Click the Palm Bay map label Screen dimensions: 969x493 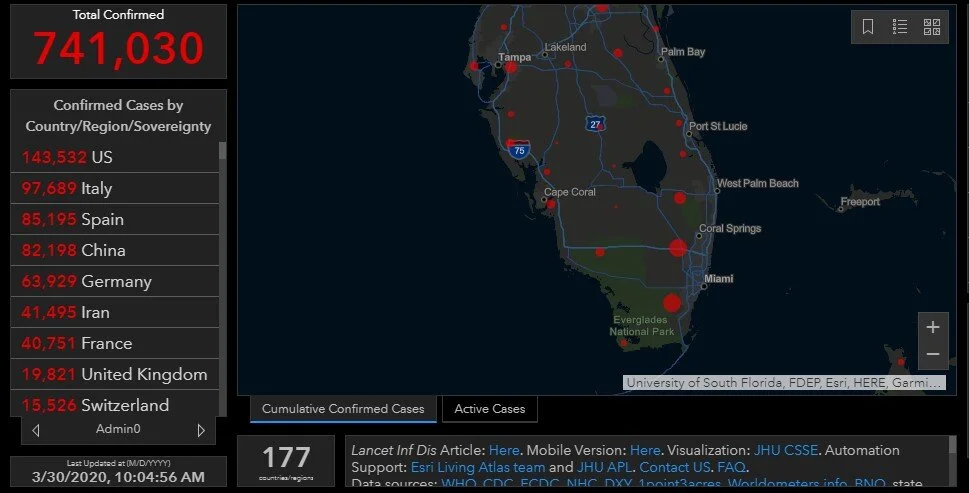pyautogui.click(x=683, y=52)
